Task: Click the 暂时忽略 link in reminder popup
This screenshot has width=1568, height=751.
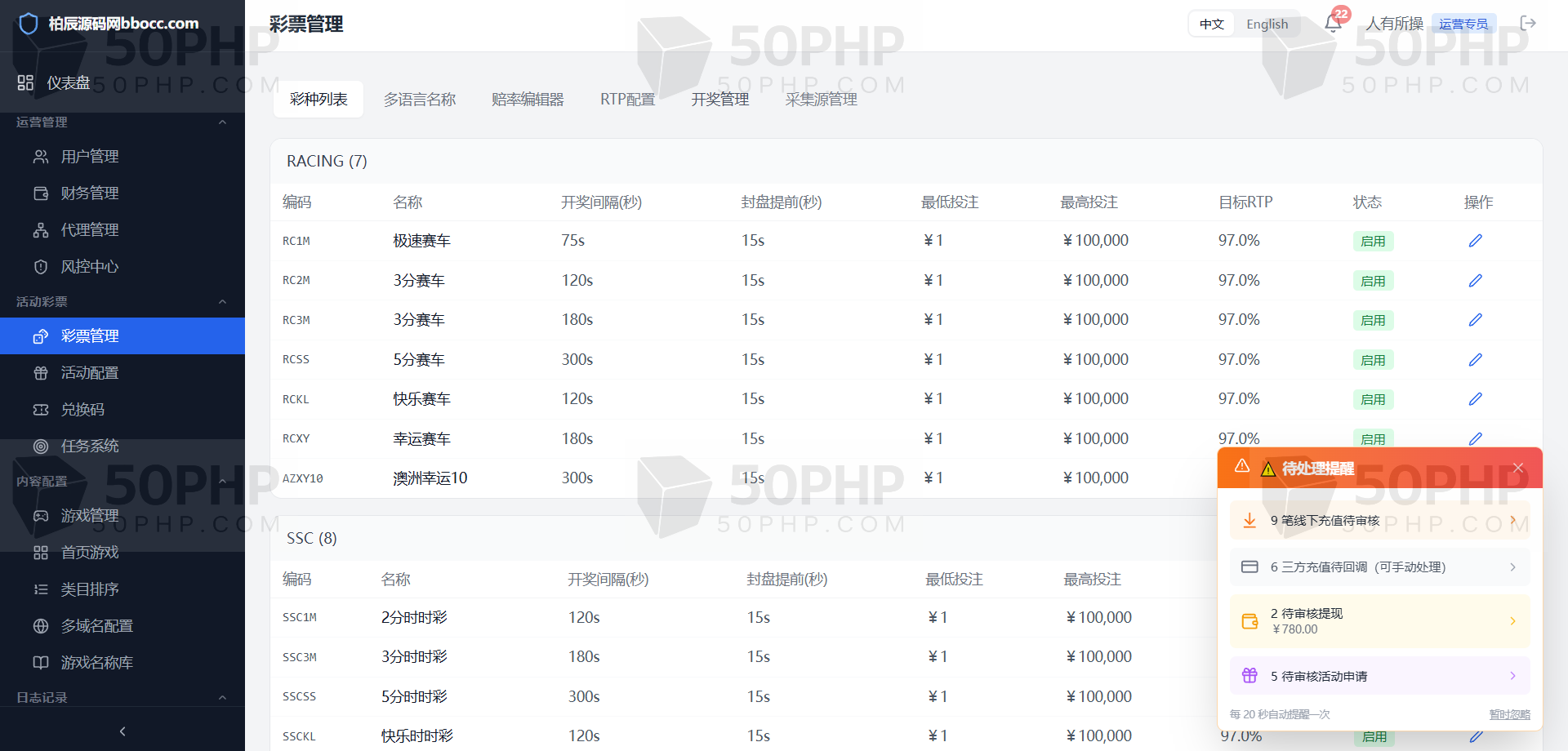Action: (1509, 714)
